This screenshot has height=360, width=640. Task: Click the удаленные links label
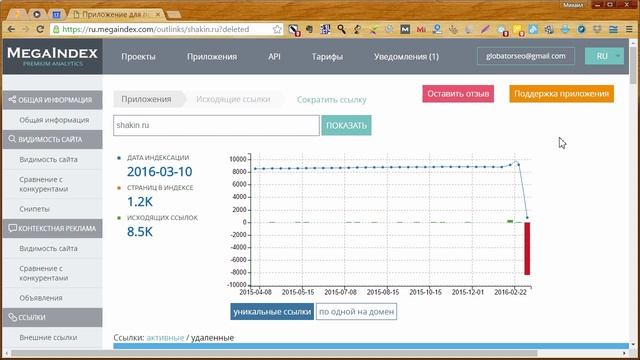coord(213,338)
